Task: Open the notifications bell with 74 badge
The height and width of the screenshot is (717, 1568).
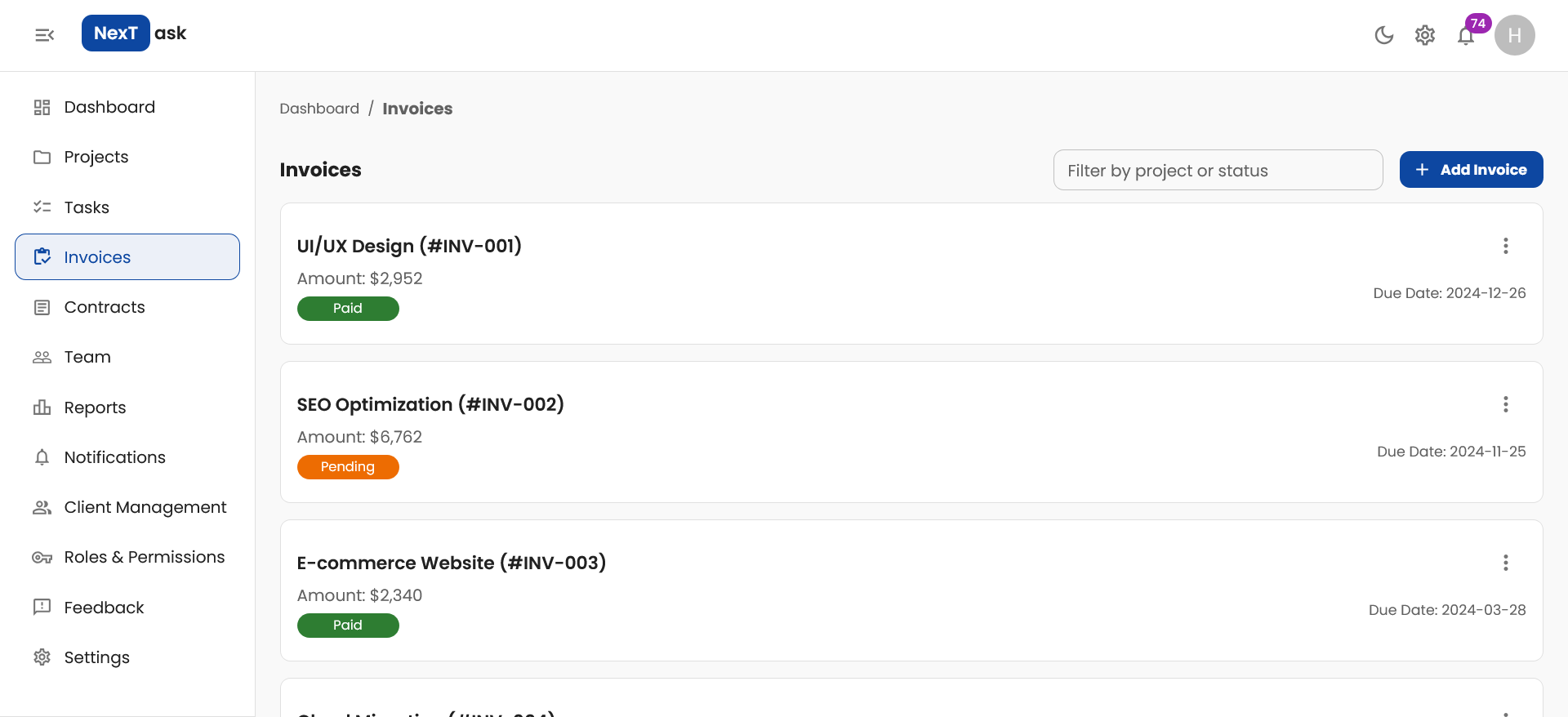Action: point(1467,35)
